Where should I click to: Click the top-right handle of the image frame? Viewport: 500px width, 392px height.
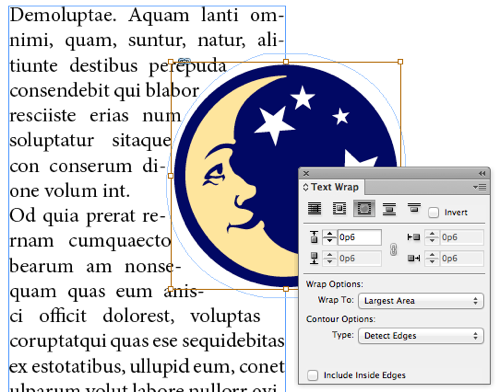pos(400,62)
